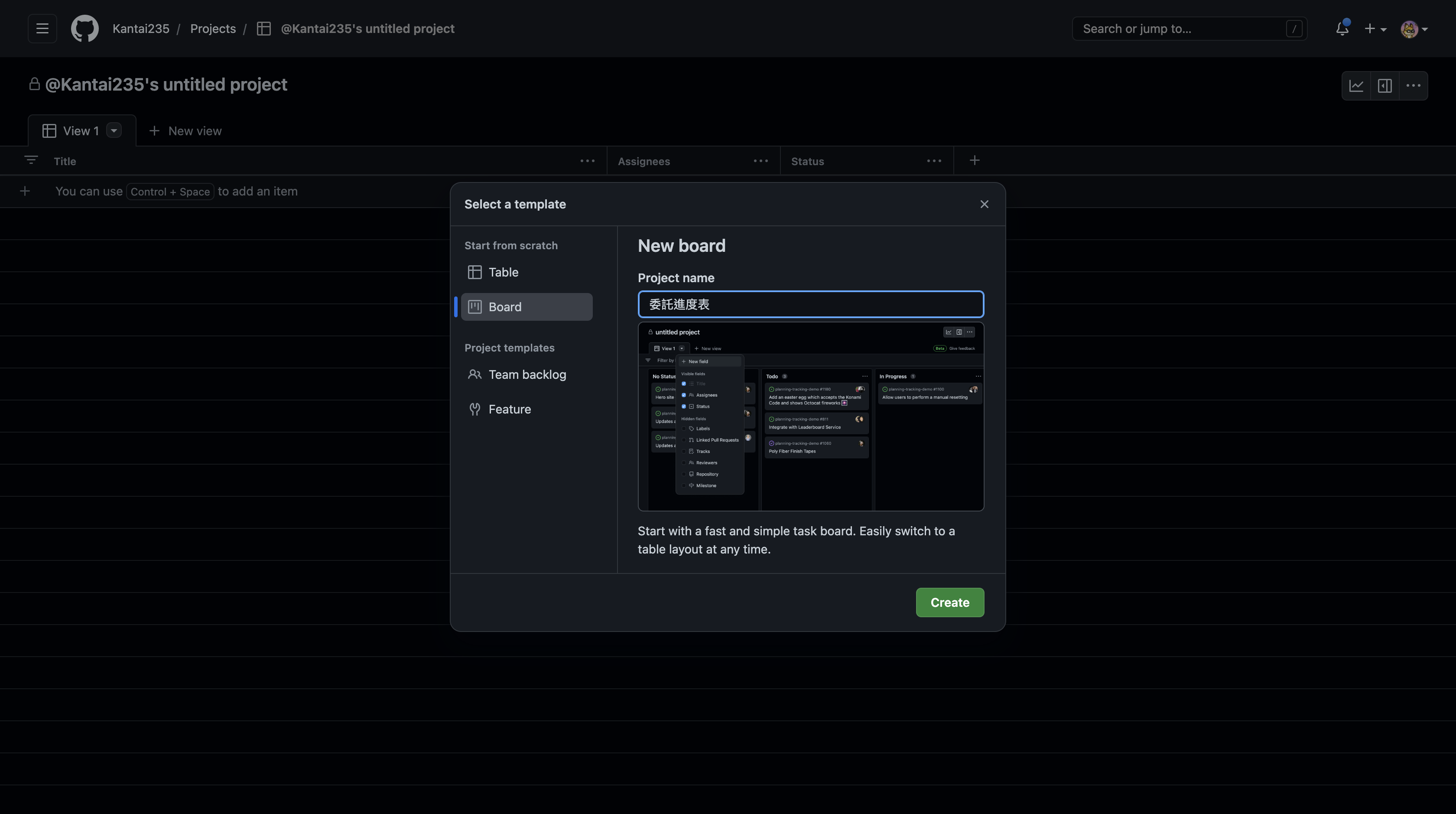Screen dimensions: 1456x814
Task: Open Title column options menu
Action: [x=587, y=161]
